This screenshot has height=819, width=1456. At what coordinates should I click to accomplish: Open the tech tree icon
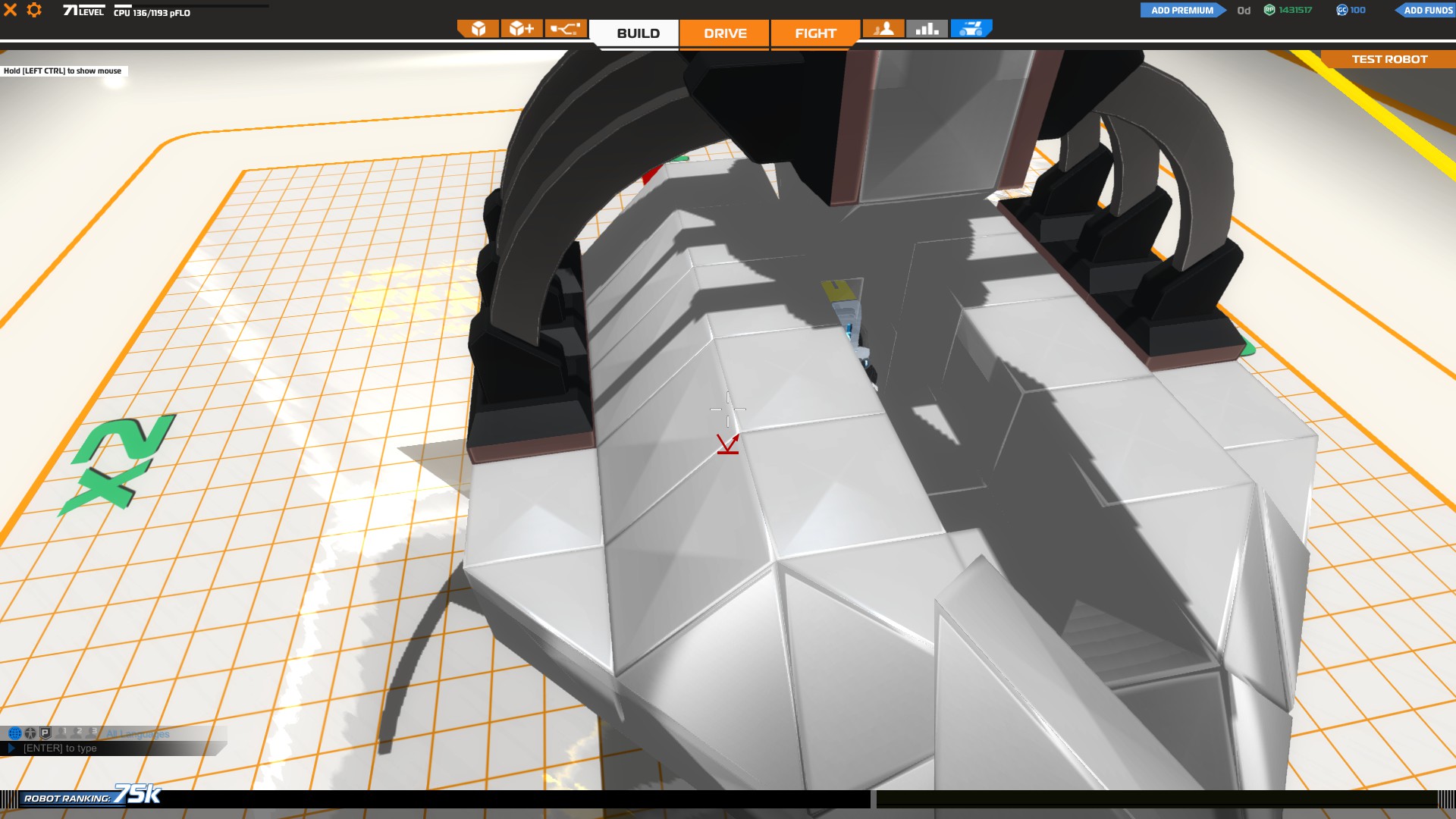click(x=565, y=29)
